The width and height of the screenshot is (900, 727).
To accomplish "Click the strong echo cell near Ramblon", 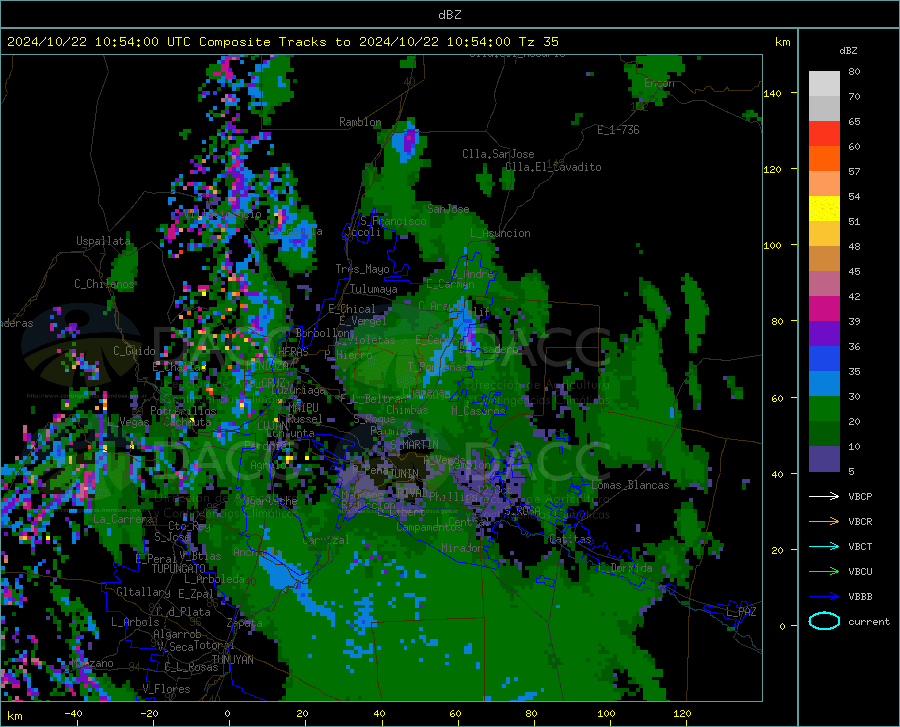I will click(408, 140).
